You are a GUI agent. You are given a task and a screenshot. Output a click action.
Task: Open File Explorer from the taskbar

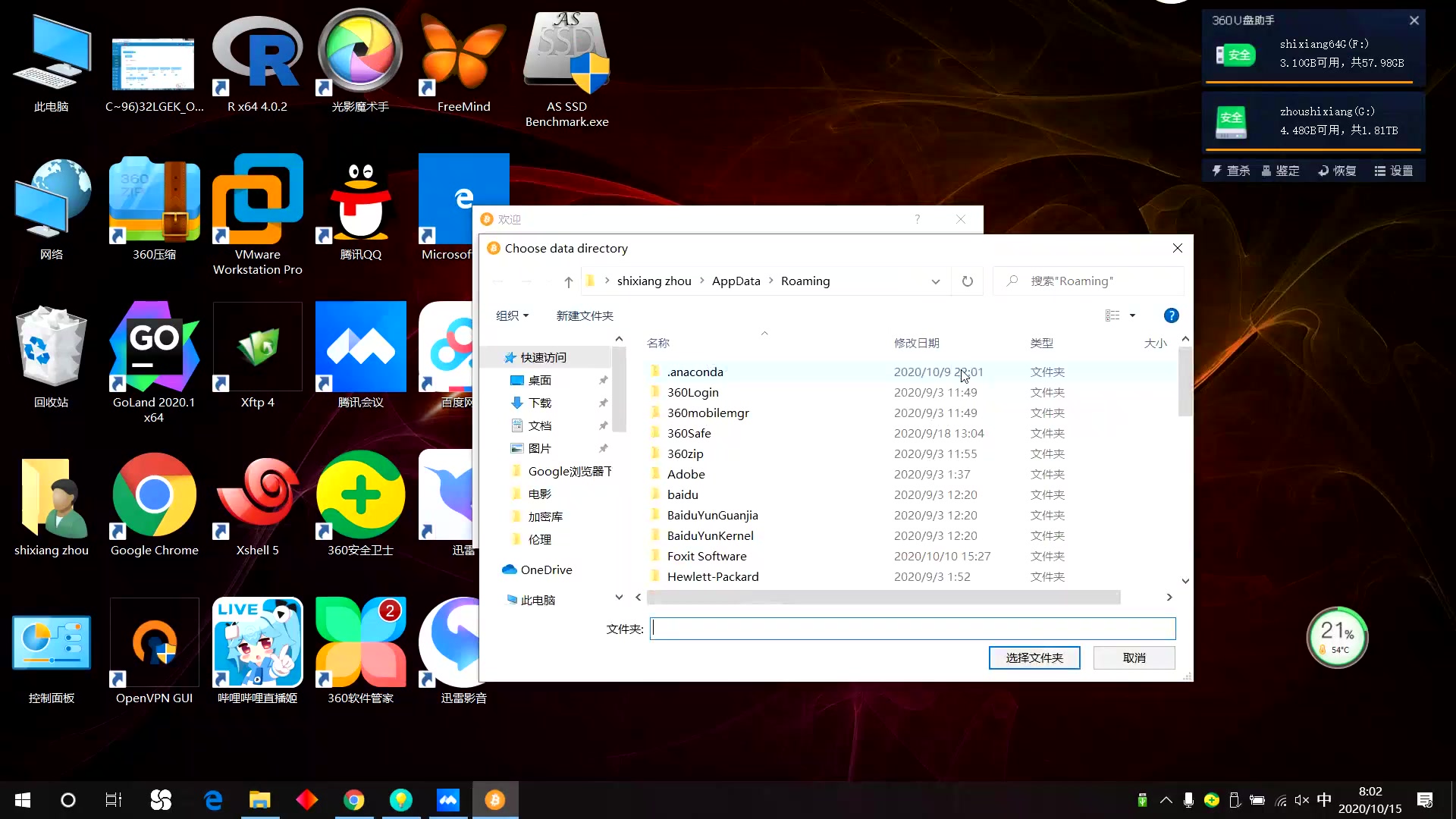[259, 800]
